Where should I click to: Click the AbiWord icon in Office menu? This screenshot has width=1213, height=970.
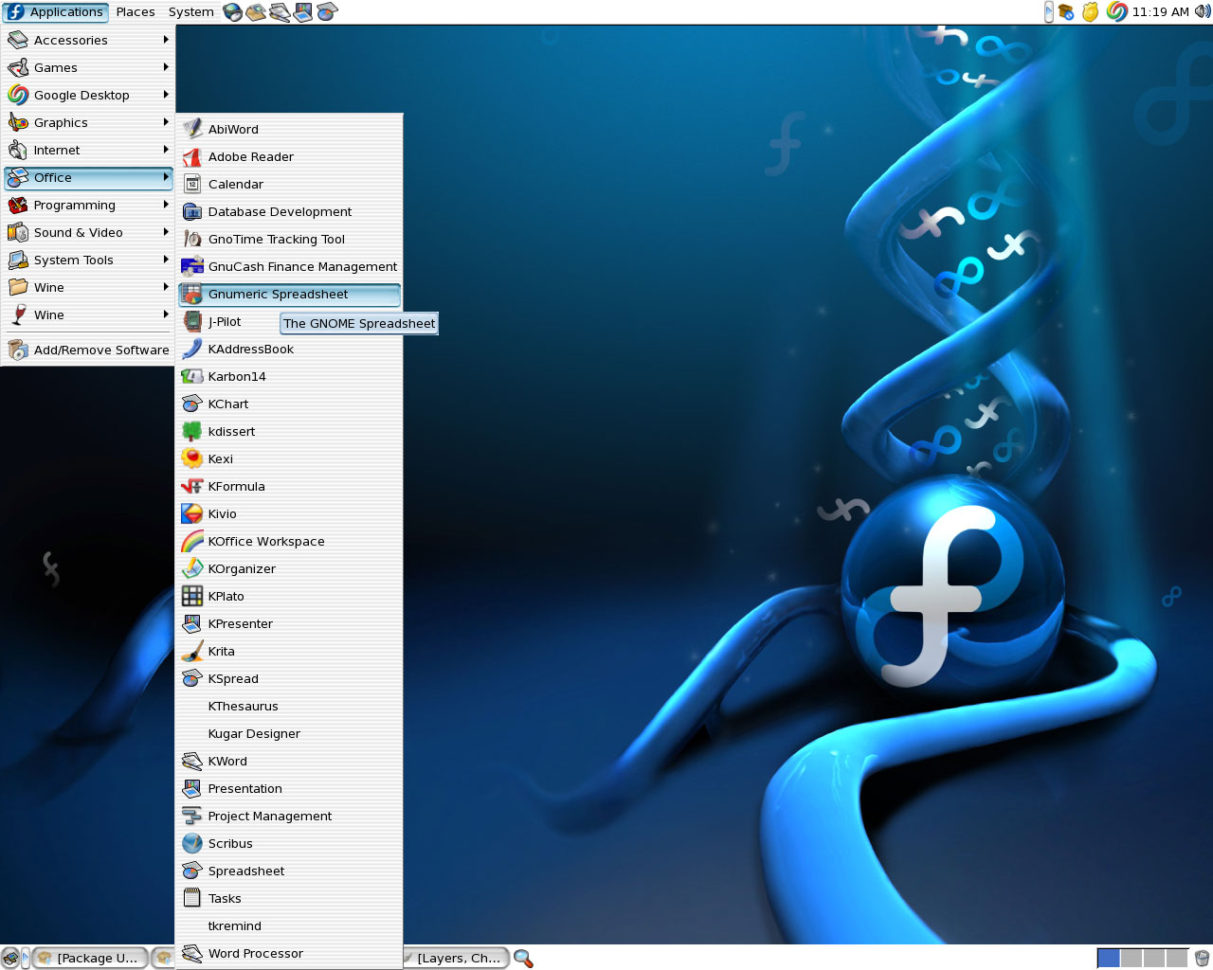(x=192, y=129)
